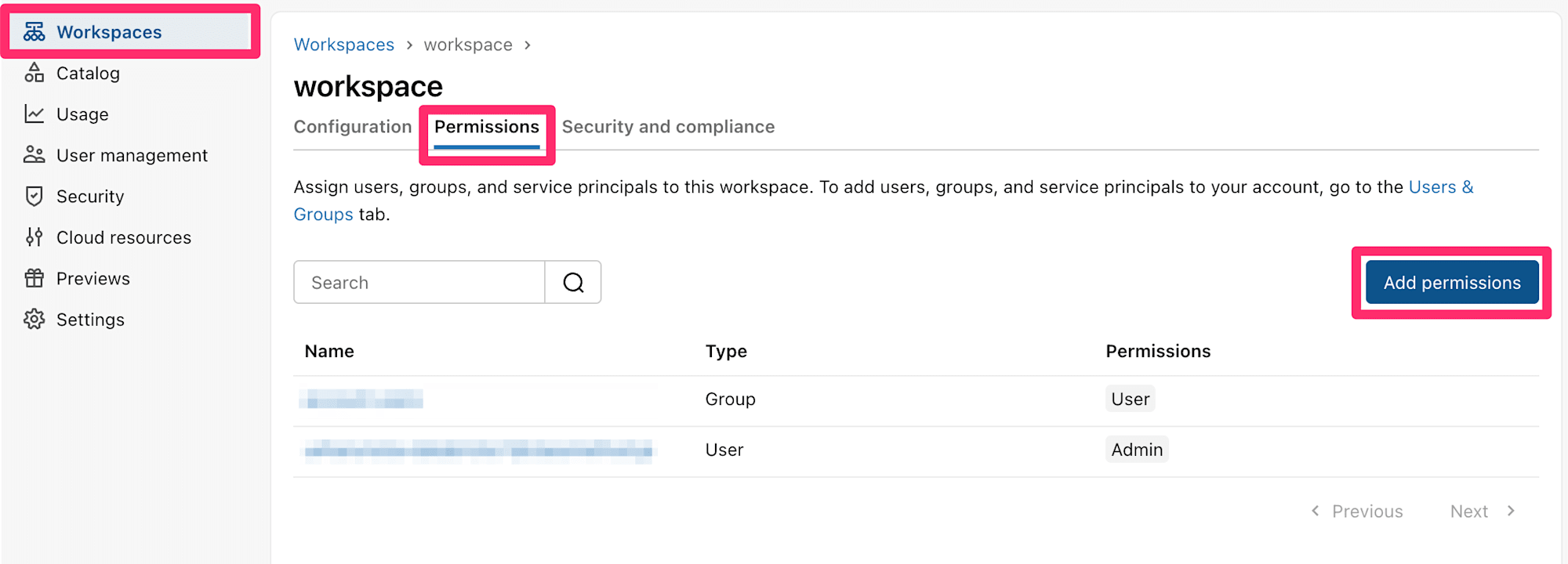Click the Add permissions button

(1452, 282)
